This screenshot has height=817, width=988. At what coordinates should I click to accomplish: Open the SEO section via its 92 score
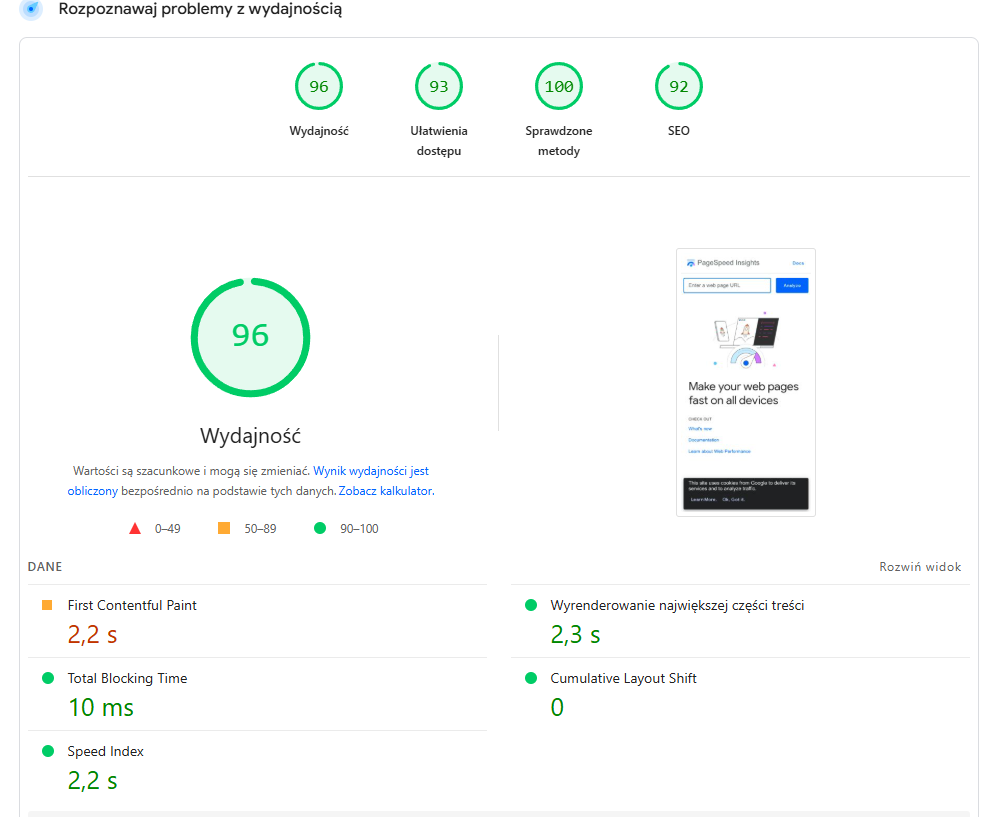678,86
